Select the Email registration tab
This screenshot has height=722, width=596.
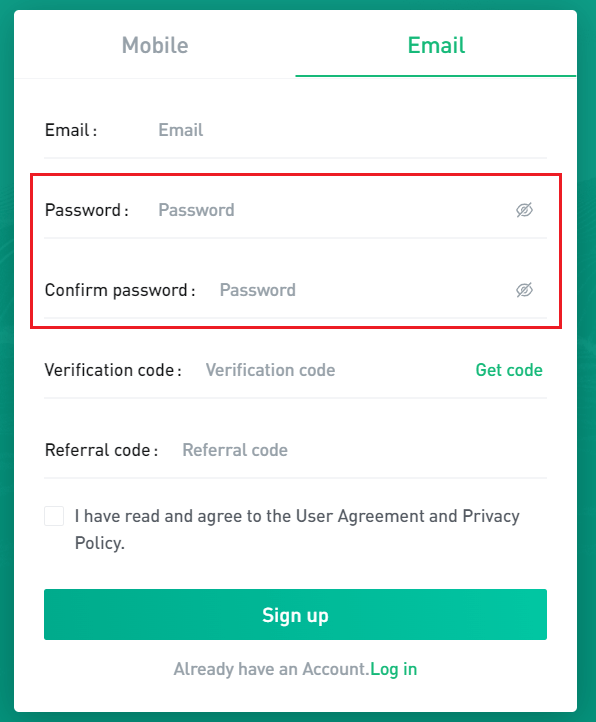point(436,45)
